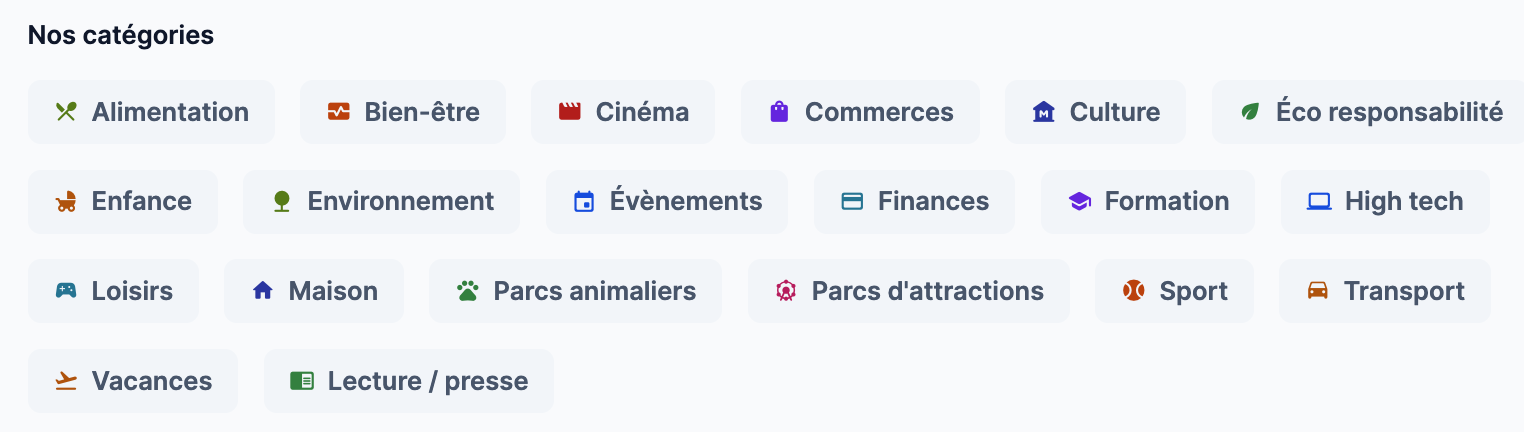Open the Loisirs category
1524x432 pixels.
tap(113, 291)
